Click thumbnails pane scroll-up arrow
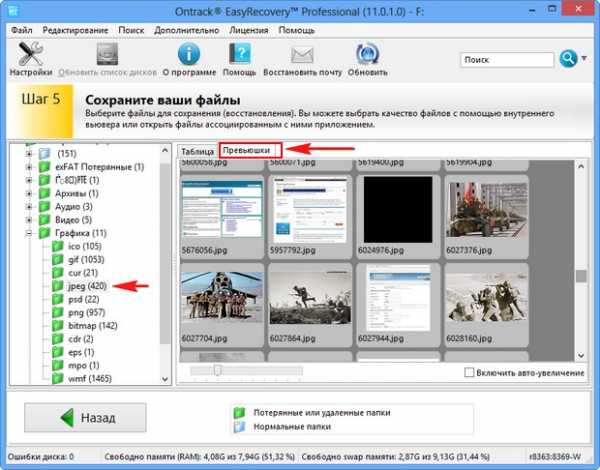600x470 pixels. 581,166
